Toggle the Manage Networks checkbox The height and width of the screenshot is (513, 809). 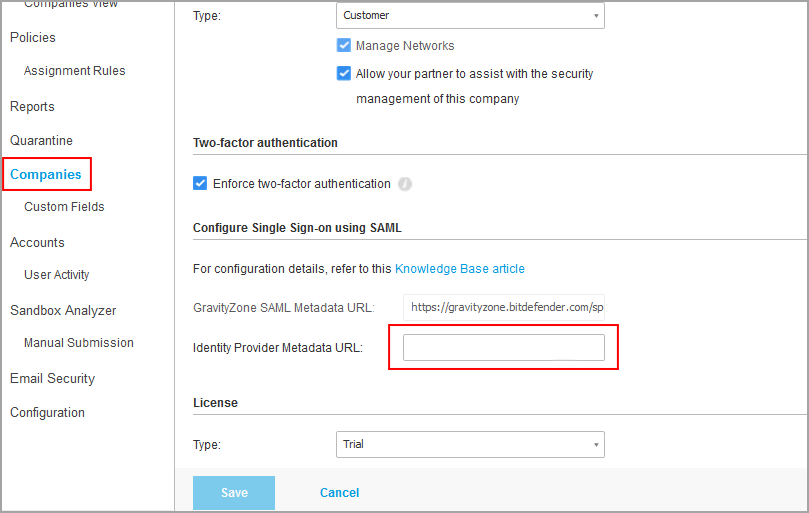point(344,45)
